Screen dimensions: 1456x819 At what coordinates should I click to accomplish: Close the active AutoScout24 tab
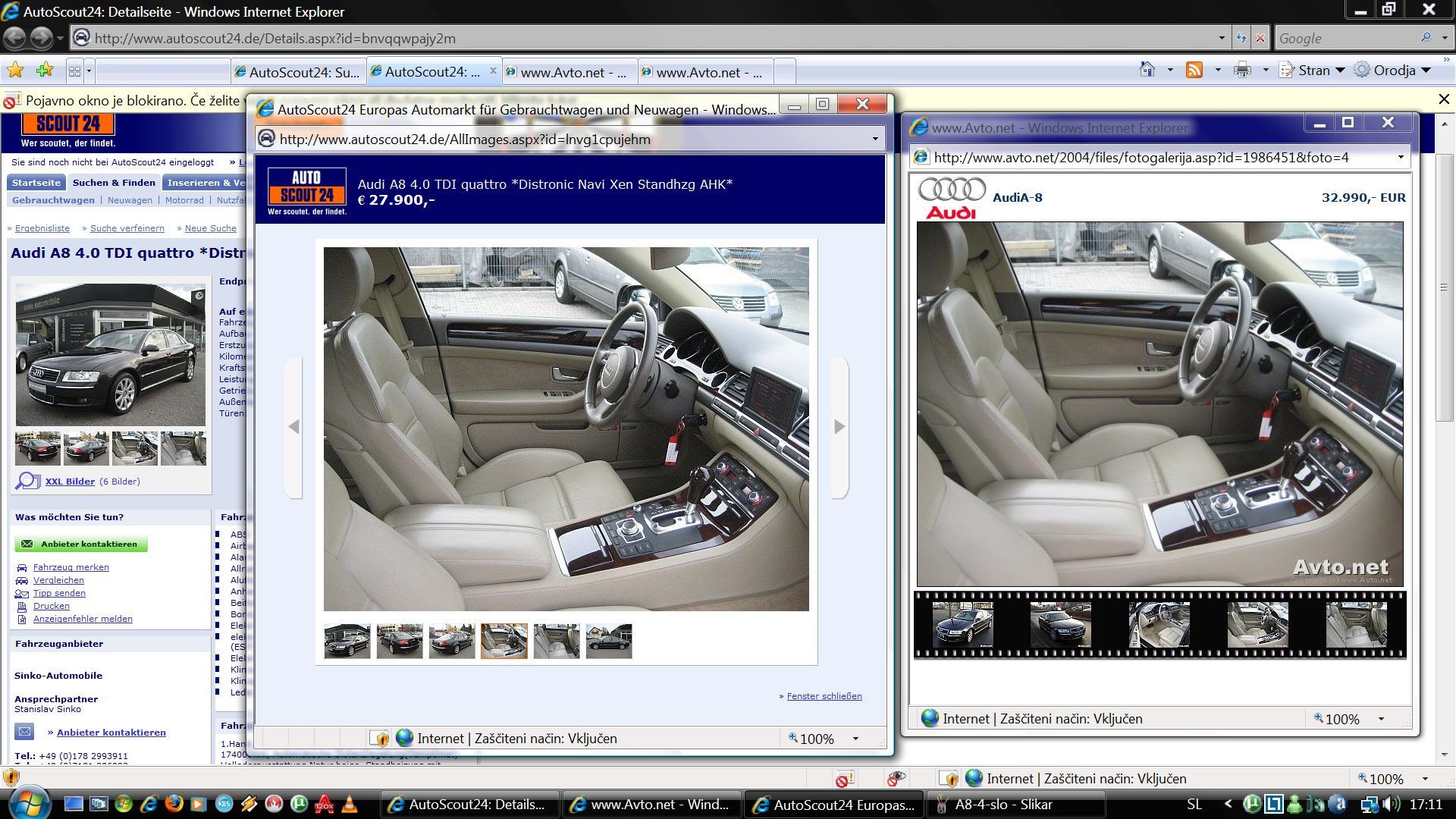[493, 71]
